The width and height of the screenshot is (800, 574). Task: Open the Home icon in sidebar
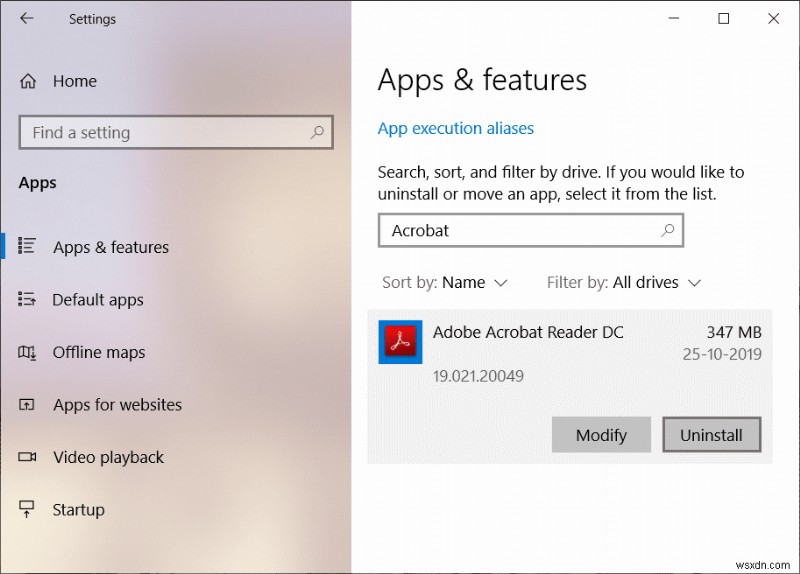(x=28, y=81)
